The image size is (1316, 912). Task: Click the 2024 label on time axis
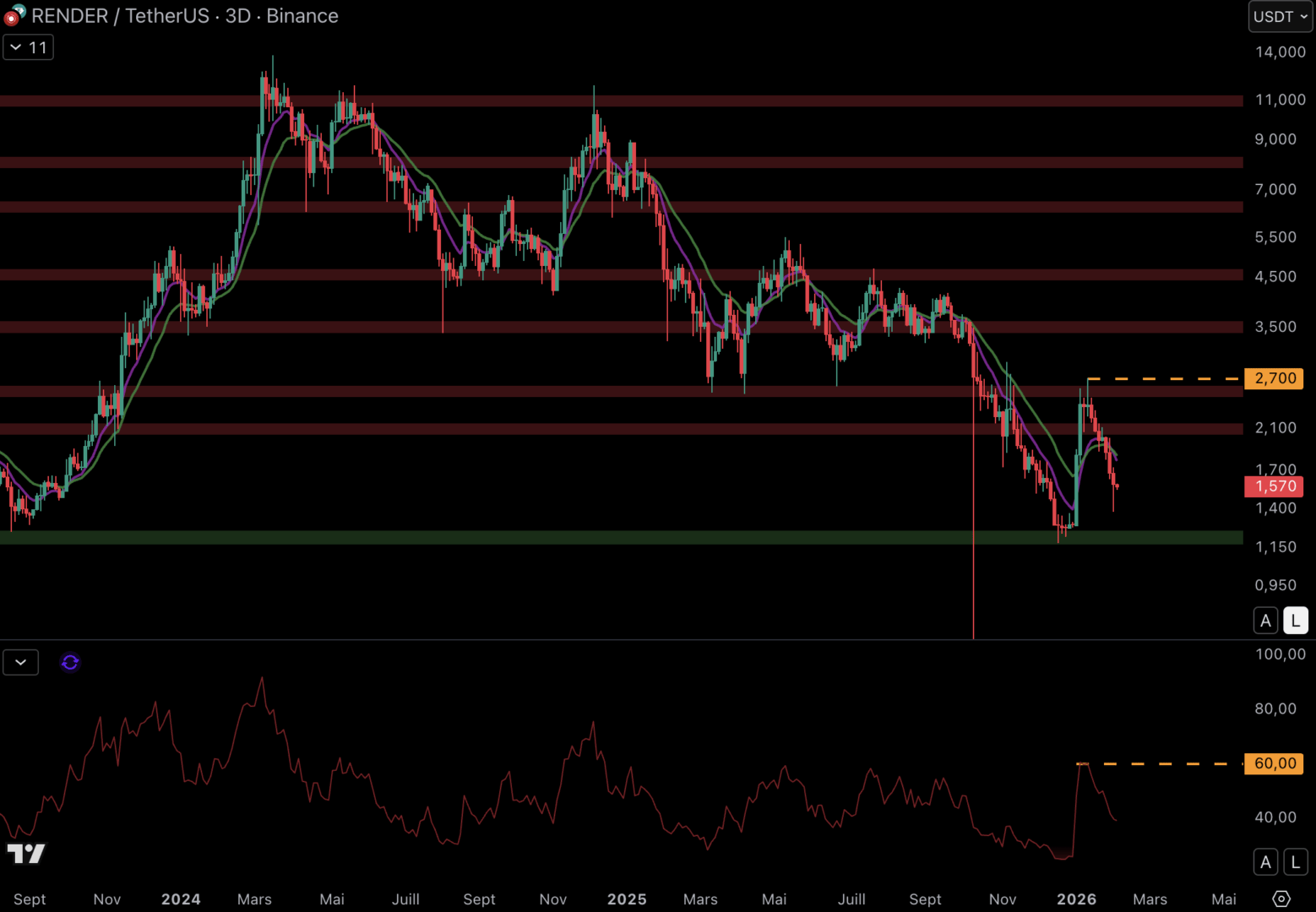pos(181,899)
